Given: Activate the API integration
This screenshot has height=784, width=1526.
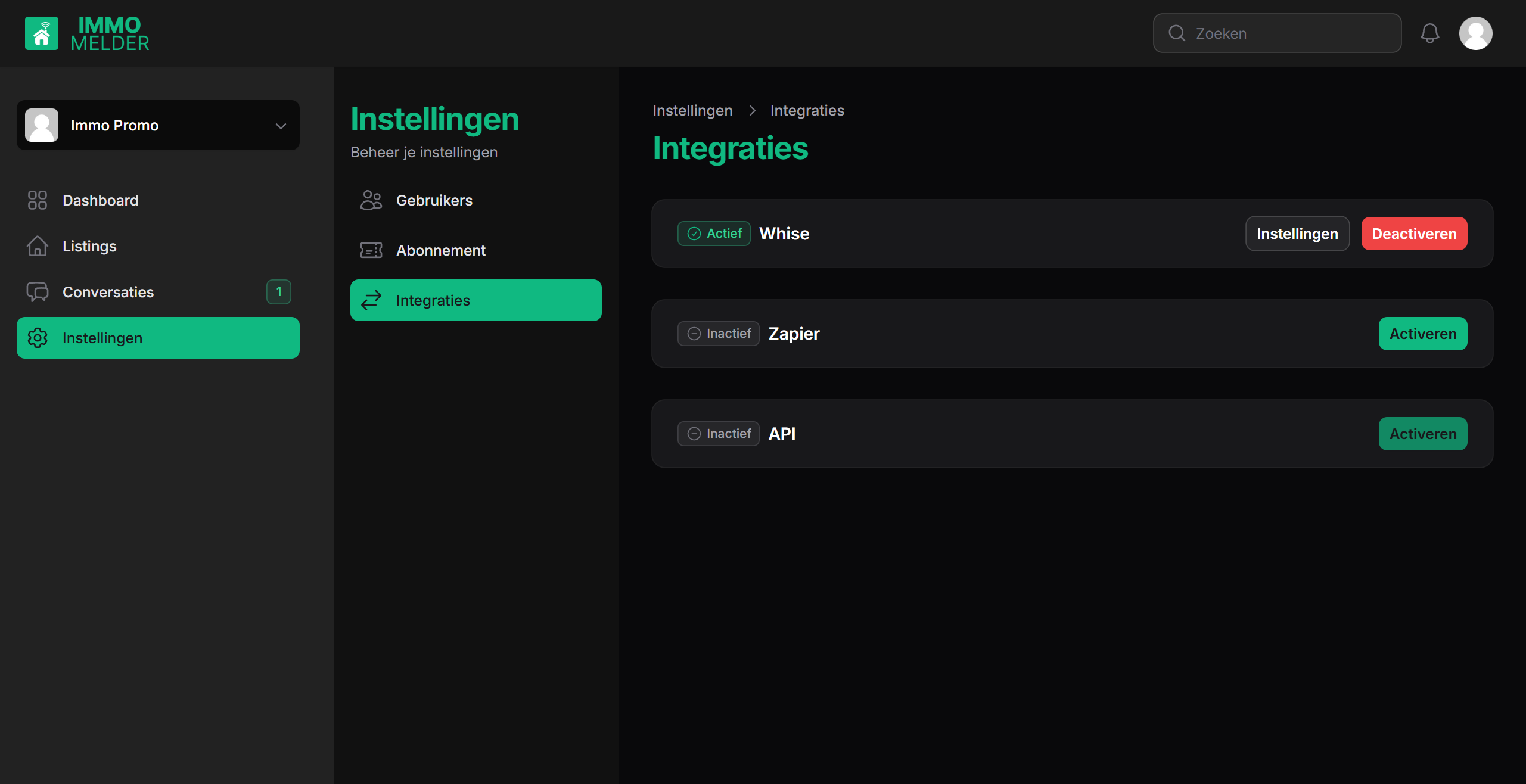Looking at the screenshot, I should [x=1422, y=434].
